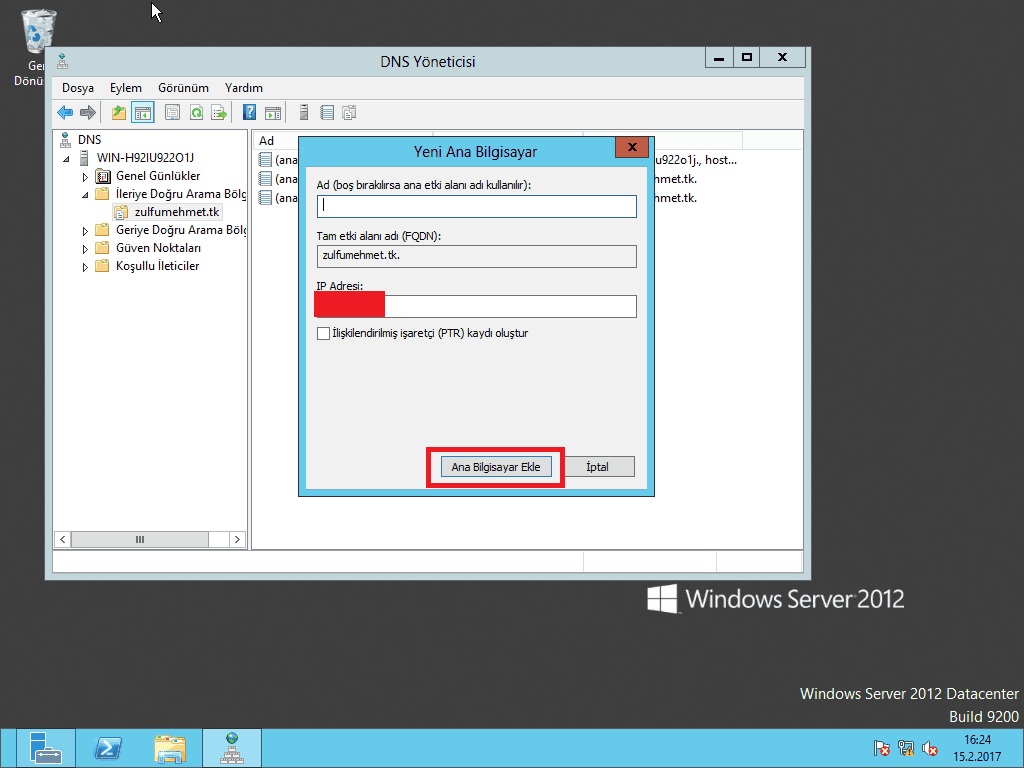Select Genel Günlükler tree node
This screenshot has height=768, width=1024.
[158, 176]
